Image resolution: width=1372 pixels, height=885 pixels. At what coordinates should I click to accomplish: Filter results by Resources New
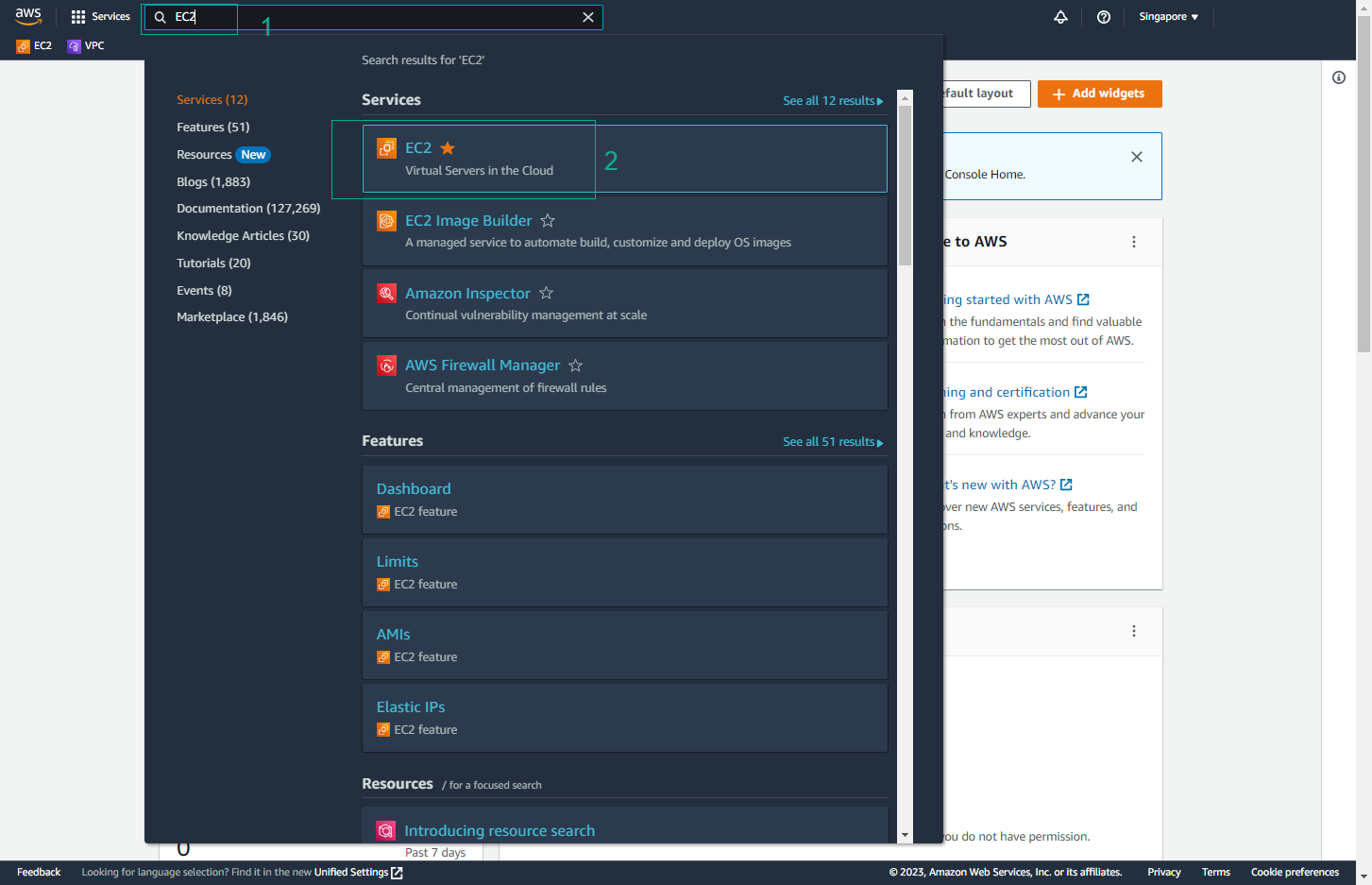pyautogui.click(x=223, y=155)
